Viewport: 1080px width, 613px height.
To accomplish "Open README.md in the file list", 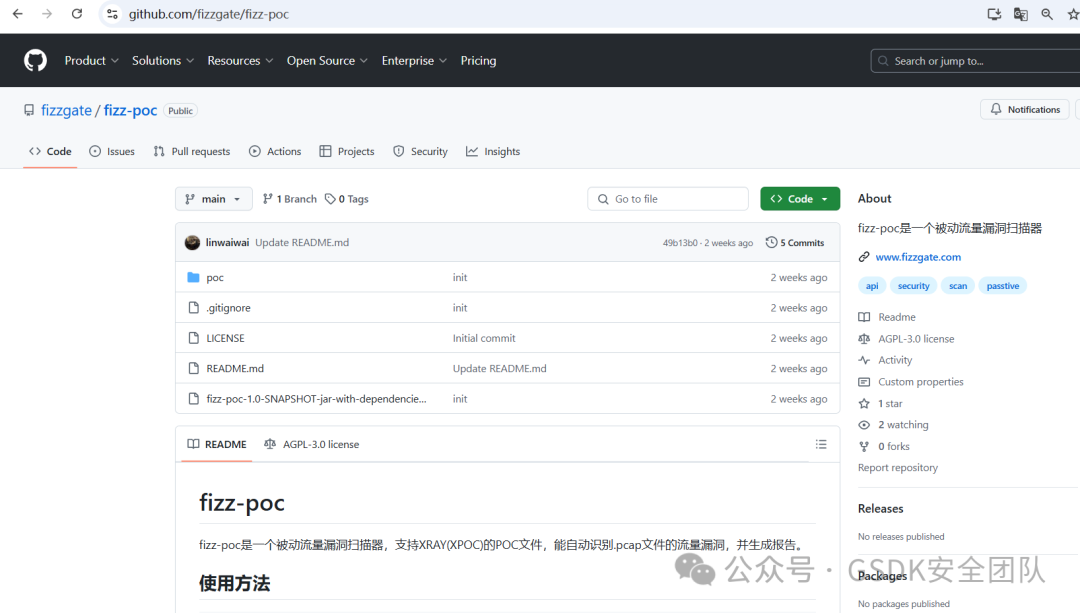I will click(x=235, y=368).
